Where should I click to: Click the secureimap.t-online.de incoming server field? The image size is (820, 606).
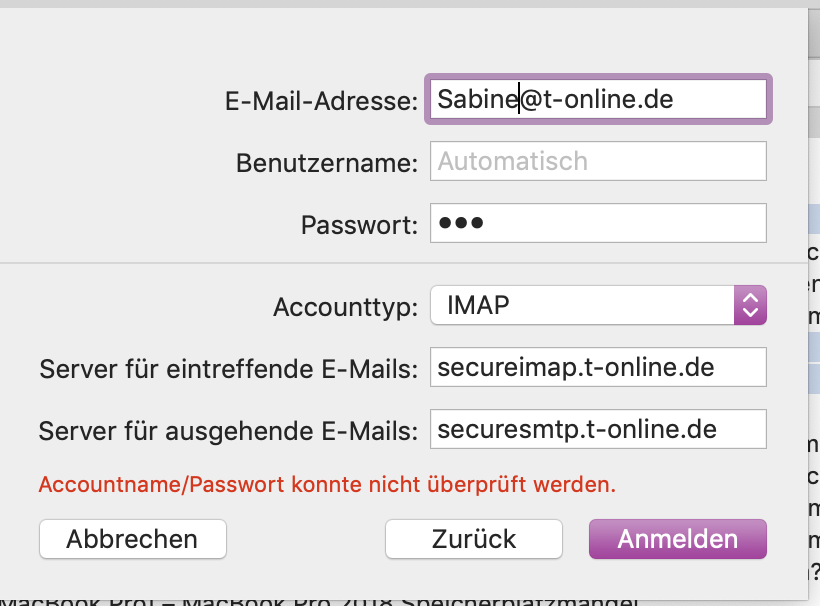coord(598,367)
